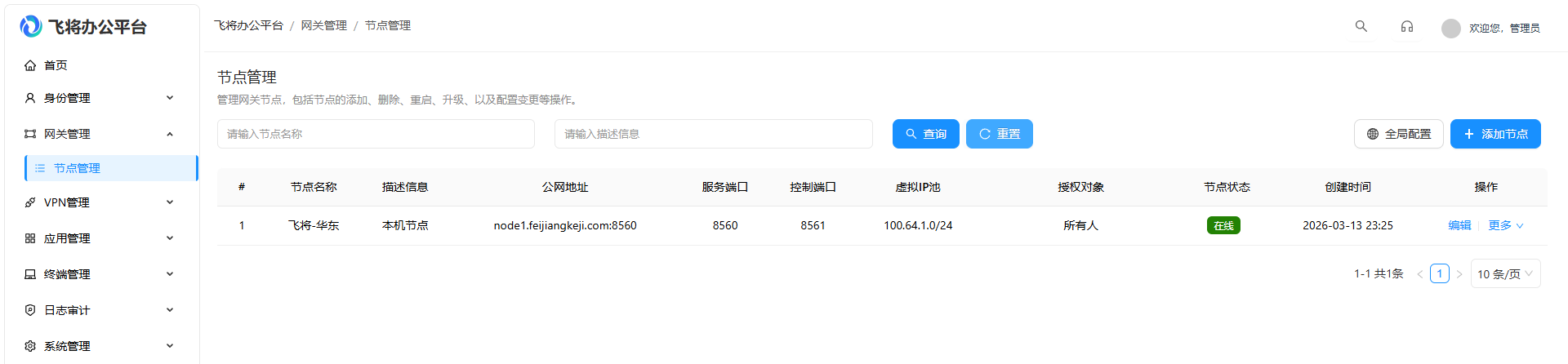The width and height of the screenshot is (1568, 364).
Task: Open the 10 条/页 page size dropdown
Action: point(1505,274)
